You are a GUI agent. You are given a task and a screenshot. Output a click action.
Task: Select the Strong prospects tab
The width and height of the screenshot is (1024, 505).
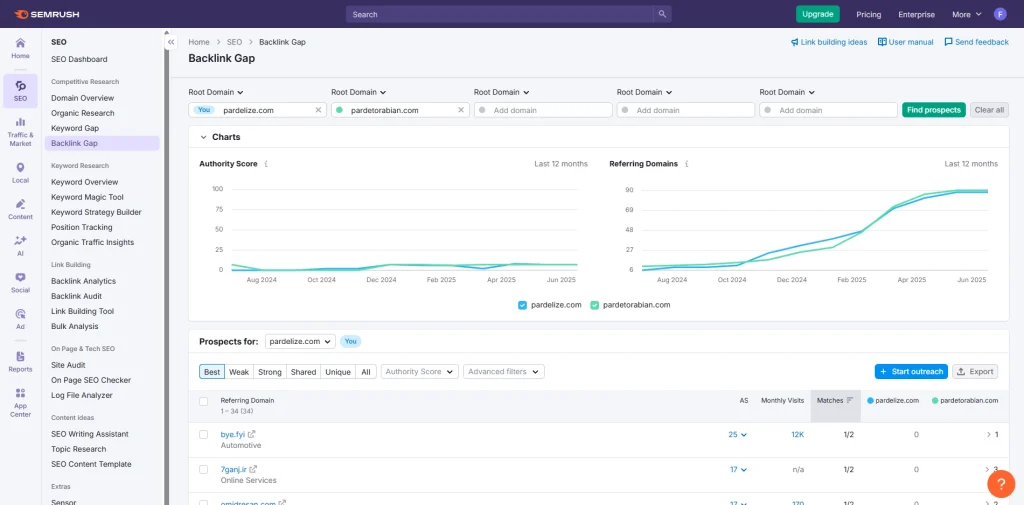pyautogui.click(x=270, y=372)
